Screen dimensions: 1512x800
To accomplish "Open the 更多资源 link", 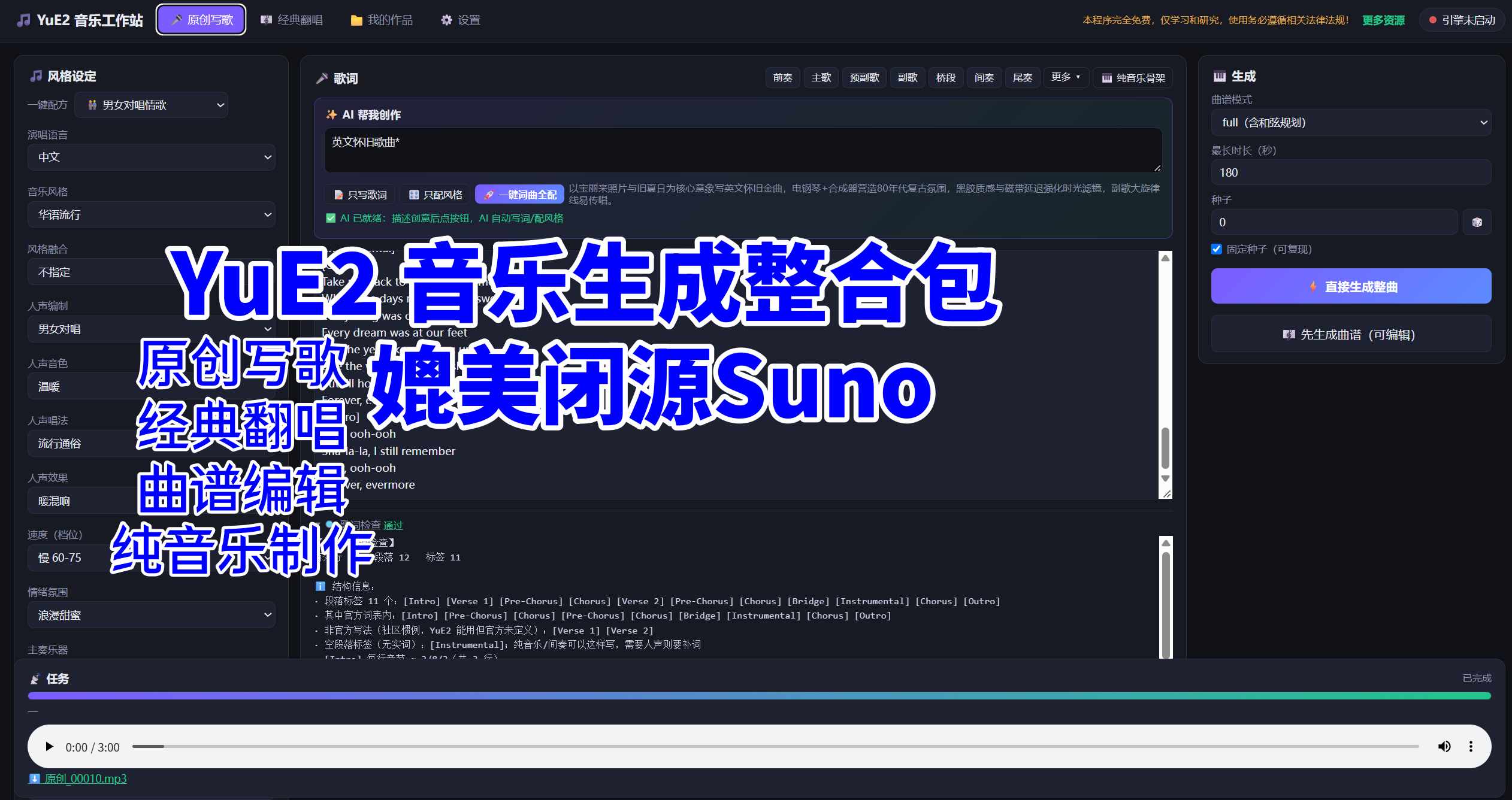I will (x=1383, y=20).
